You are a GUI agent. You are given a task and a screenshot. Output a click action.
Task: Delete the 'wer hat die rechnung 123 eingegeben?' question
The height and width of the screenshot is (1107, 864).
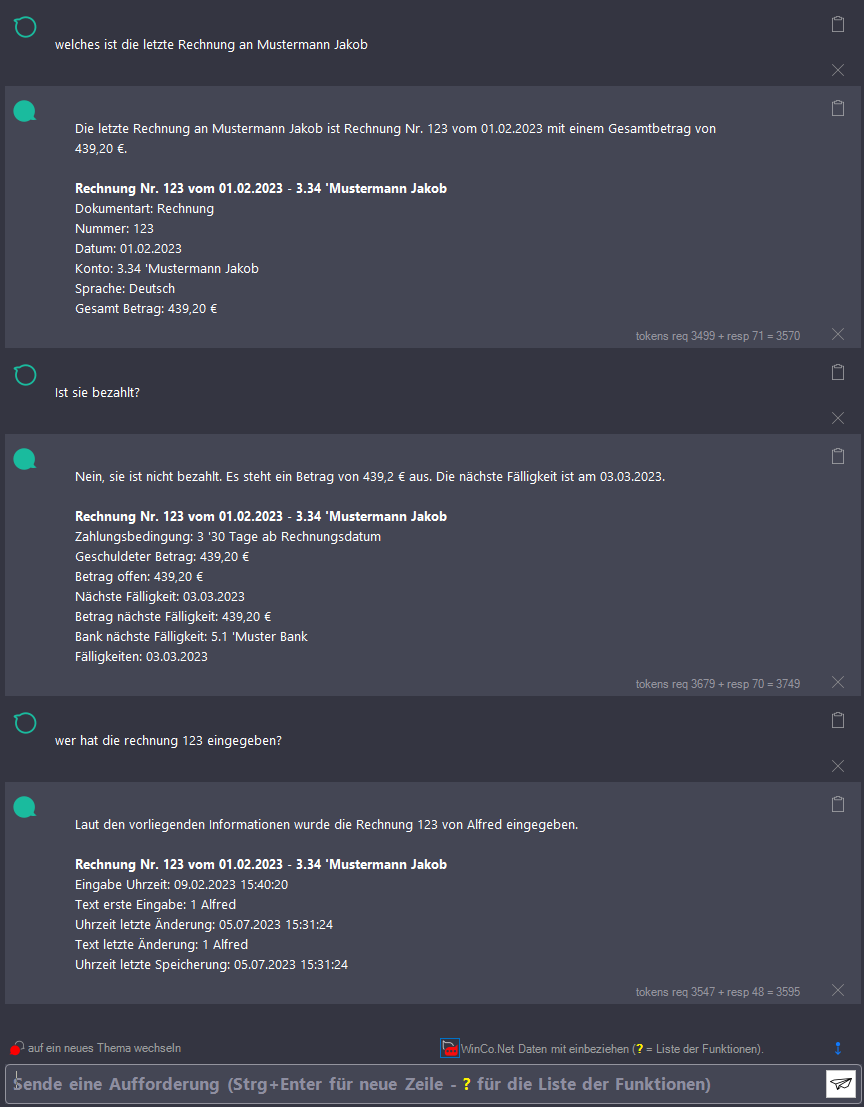[x=838, y=766]
